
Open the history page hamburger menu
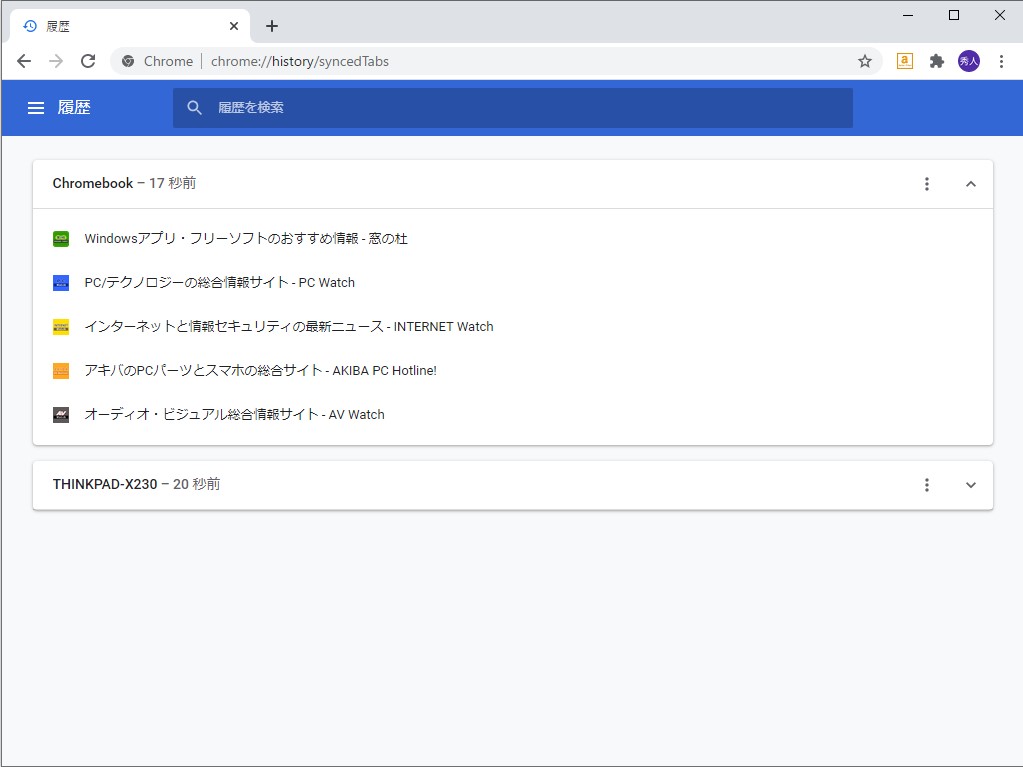tap(36, 108)
